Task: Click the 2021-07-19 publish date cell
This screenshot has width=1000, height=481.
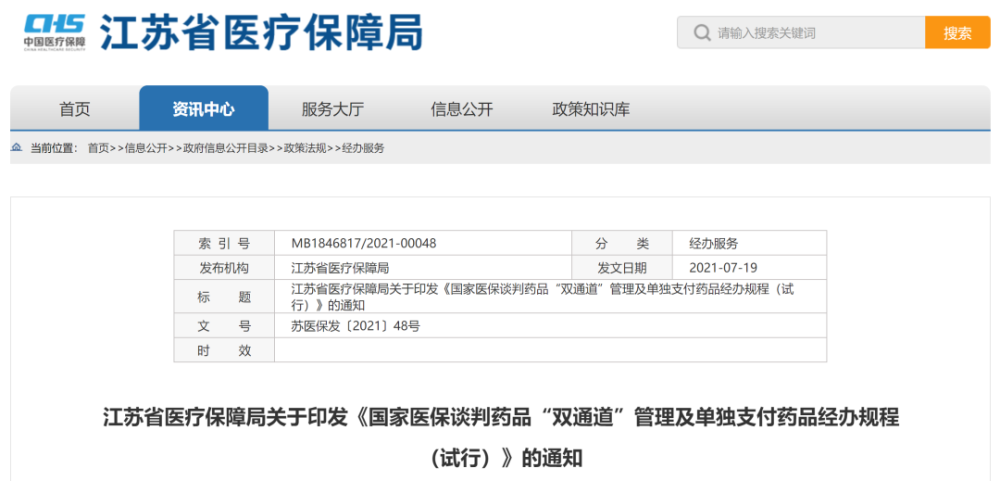Action: tap(749, 267)
